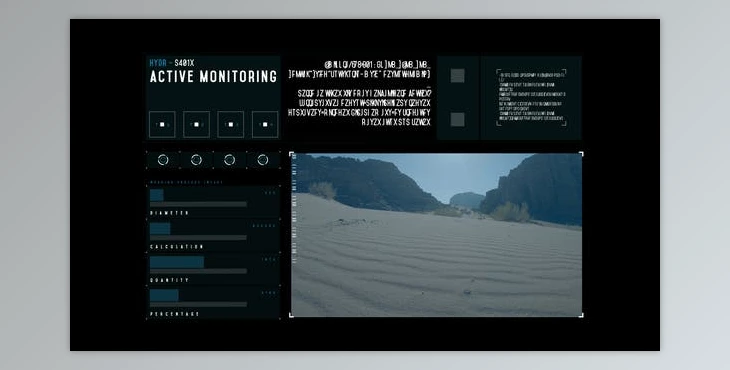Click the bracketed data readout text block
730x370 pixels.
[x=532, y=97]
